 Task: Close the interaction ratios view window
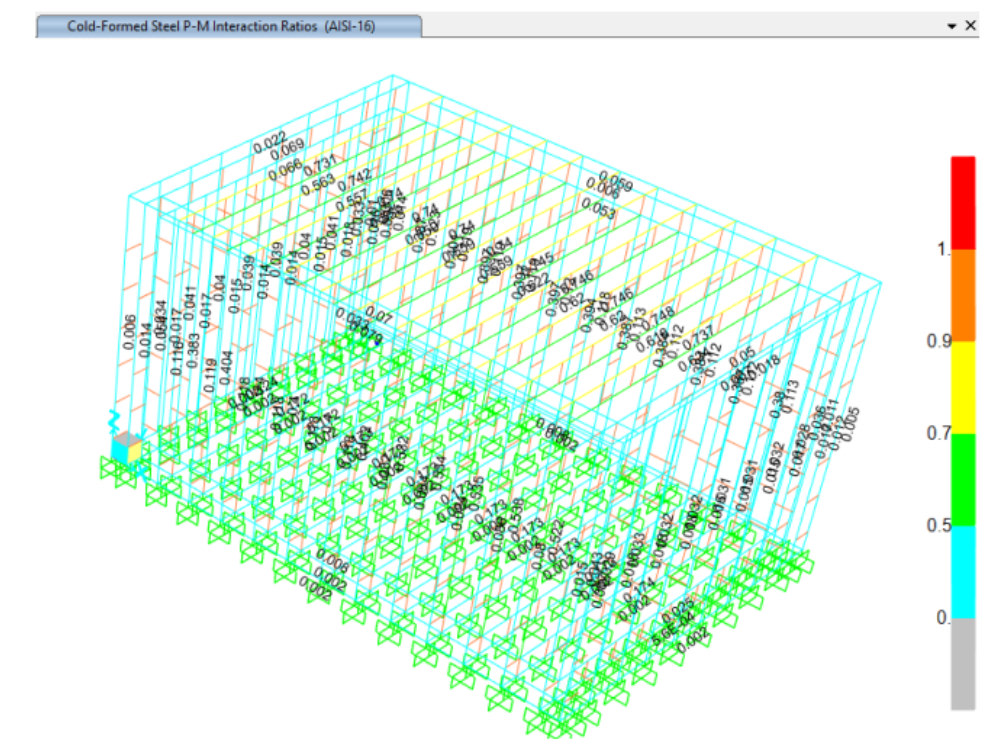[971, 26]
